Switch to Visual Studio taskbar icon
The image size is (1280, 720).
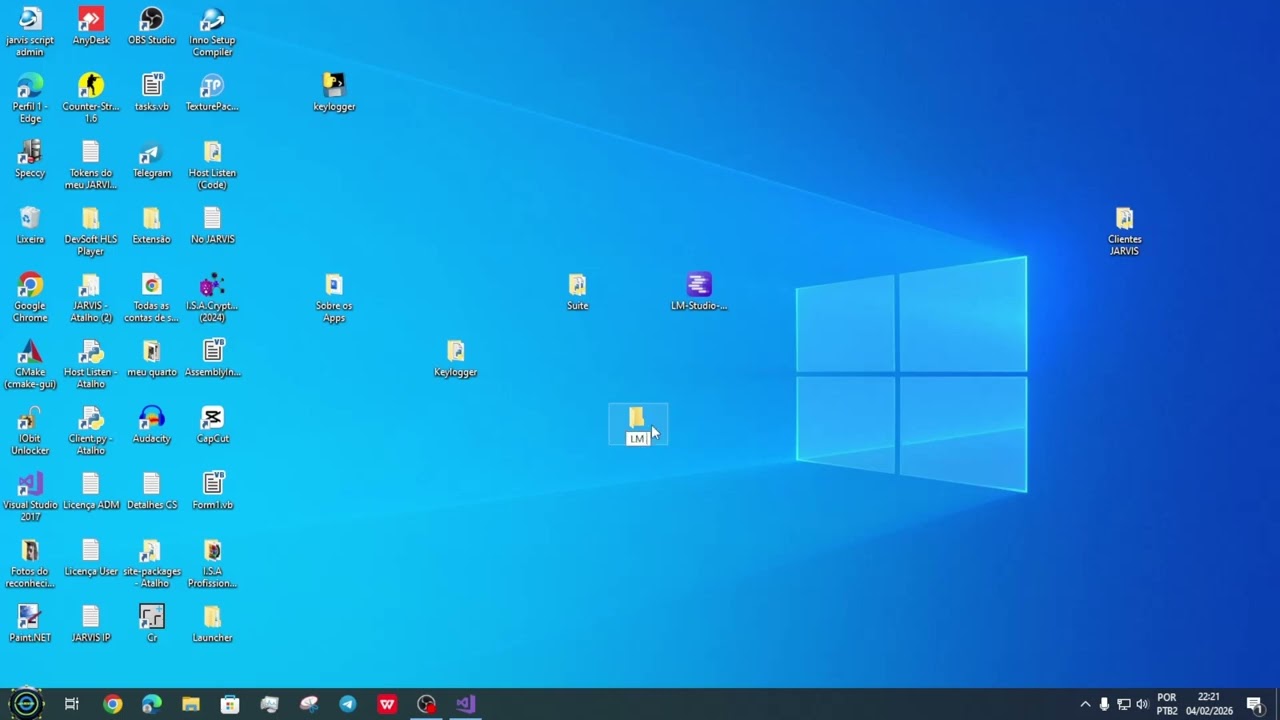click(x=466, y=704)
